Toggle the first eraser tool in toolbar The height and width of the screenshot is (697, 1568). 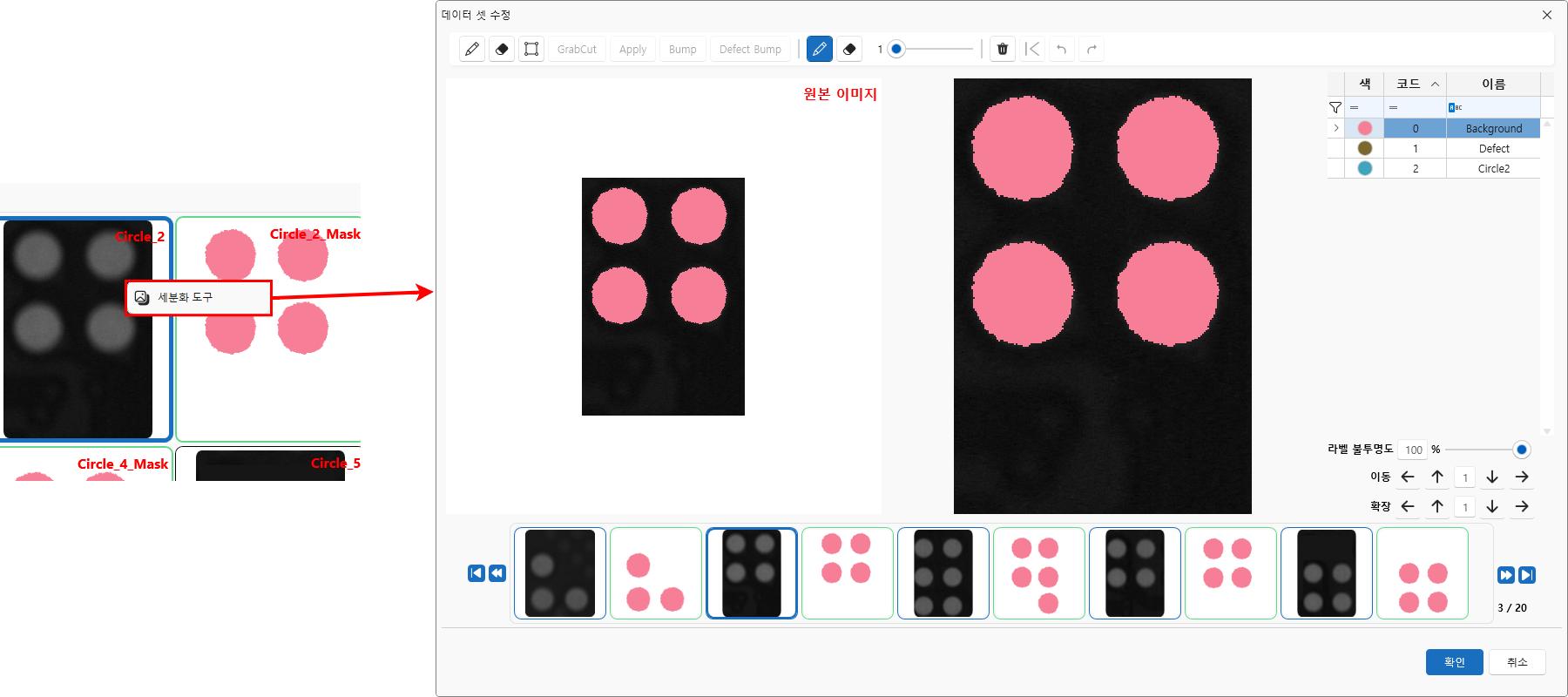pyautogui.click(x=502, y=50)
